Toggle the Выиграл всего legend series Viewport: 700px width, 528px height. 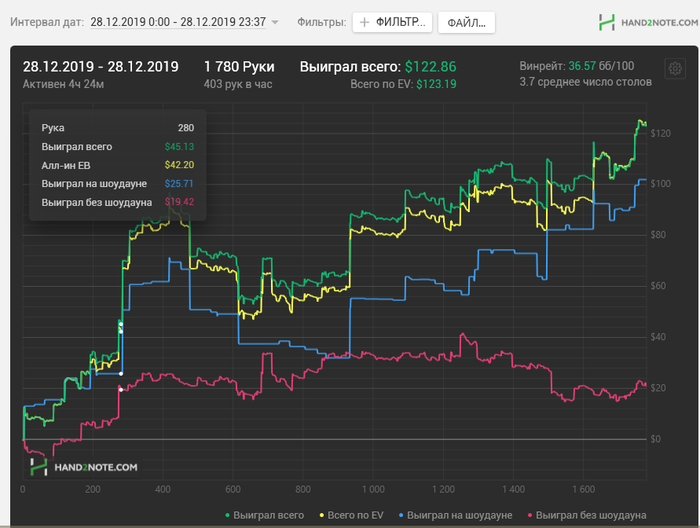264,515
